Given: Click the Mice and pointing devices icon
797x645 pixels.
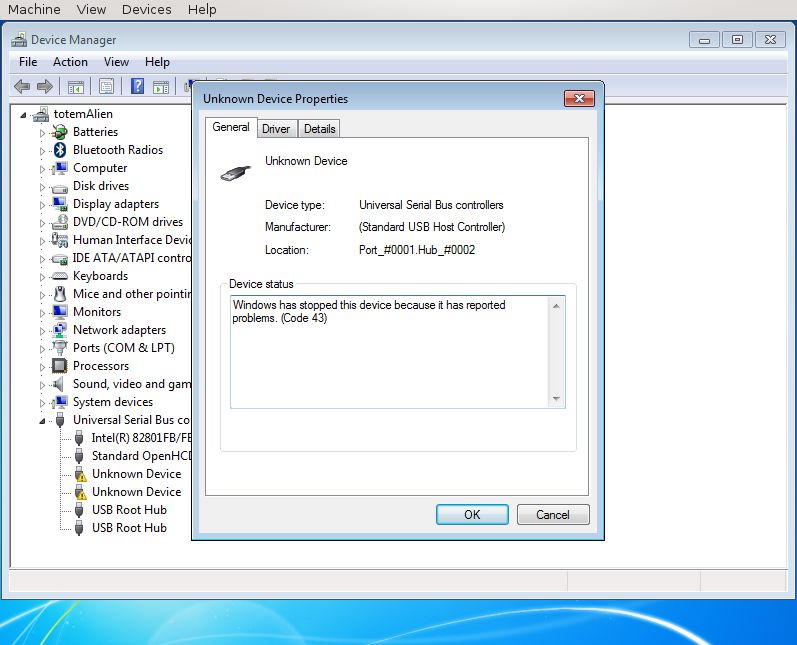Looking at the screenshot, I should point(60,294).
